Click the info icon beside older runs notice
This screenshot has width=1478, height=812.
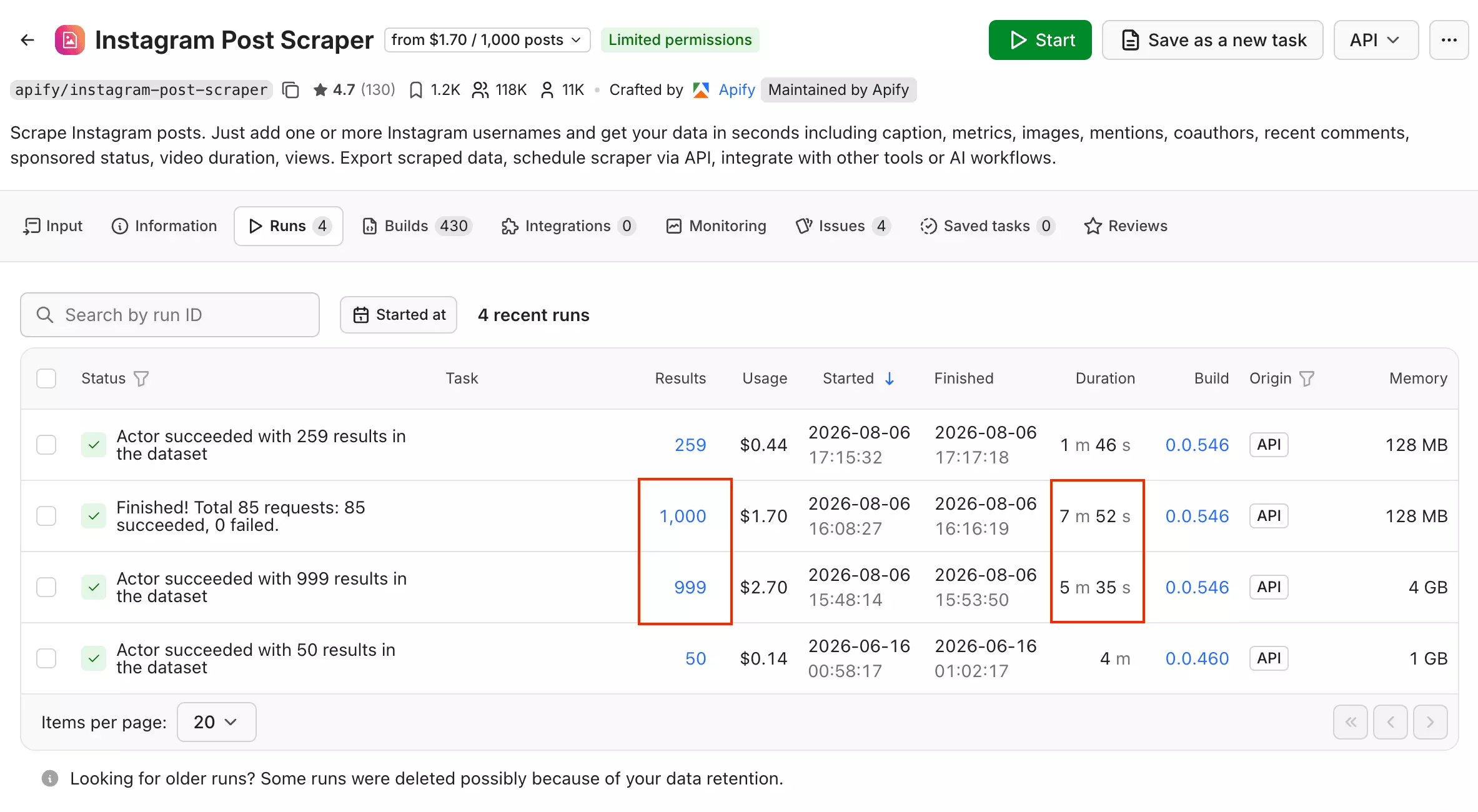[50, 778]
